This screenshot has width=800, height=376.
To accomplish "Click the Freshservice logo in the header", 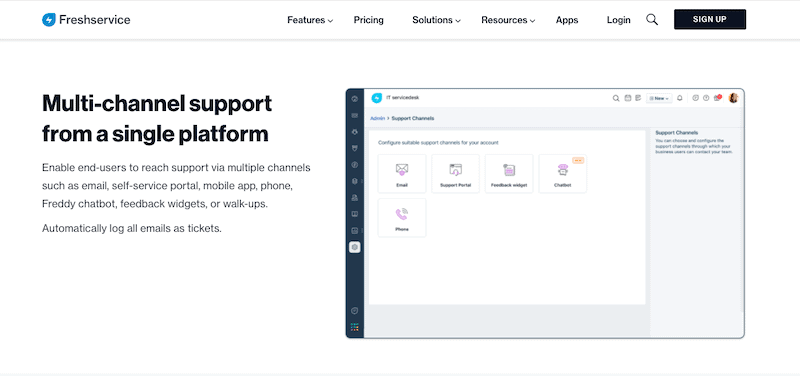I will (86, 20).
